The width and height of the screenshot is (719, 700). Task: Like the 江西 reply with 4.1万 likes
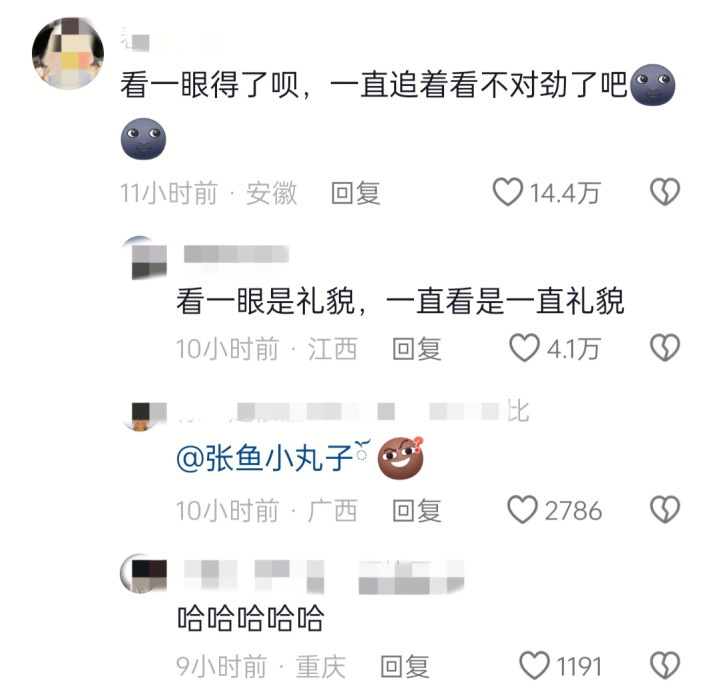[x=524, y=348]
